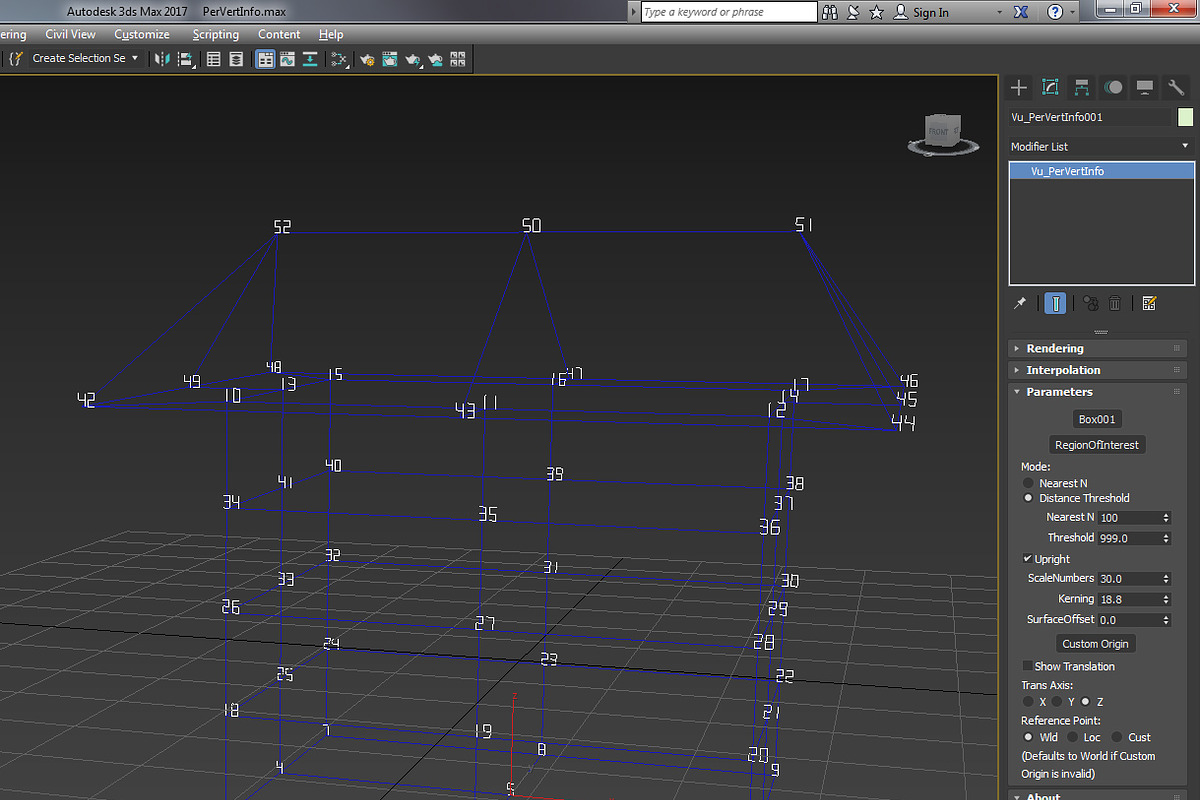Collapse the Parameters rollout
1200x800 pixels.
point(1098,392)
